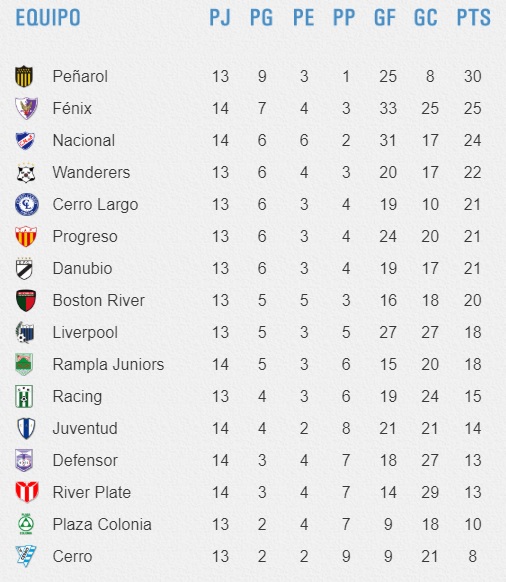Sort the table by the PTS column

tap(473, 17)
